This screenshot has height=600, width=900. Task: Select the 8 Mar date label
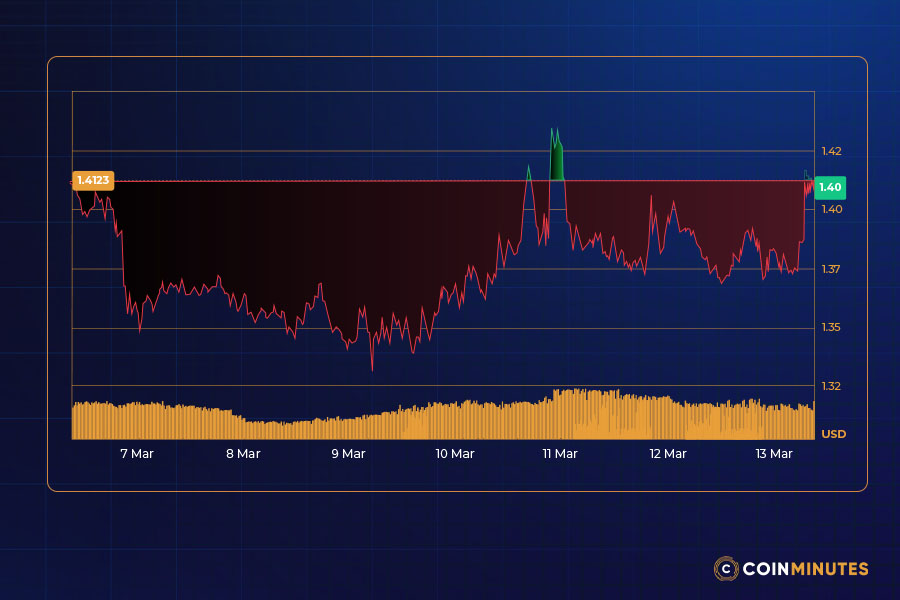(x=243, y=454)
